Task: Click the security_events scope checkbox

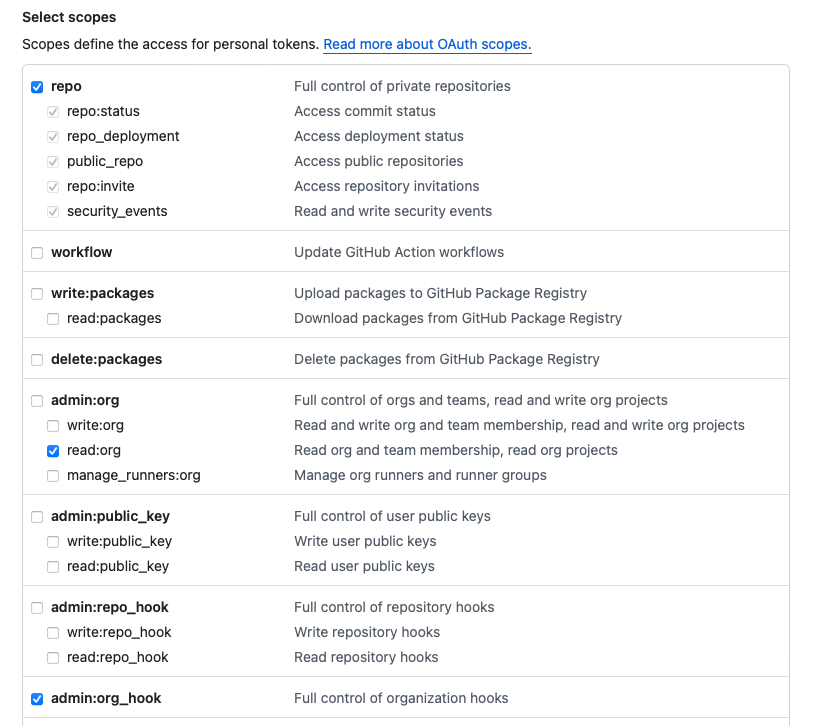Action: click(x=53, y=212)
